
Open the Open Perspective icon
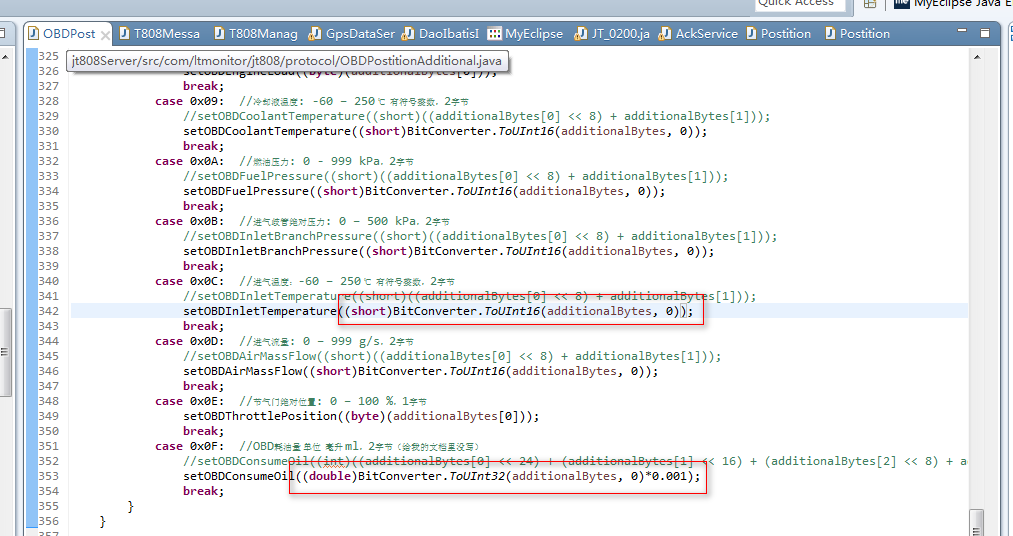point(870,4)
